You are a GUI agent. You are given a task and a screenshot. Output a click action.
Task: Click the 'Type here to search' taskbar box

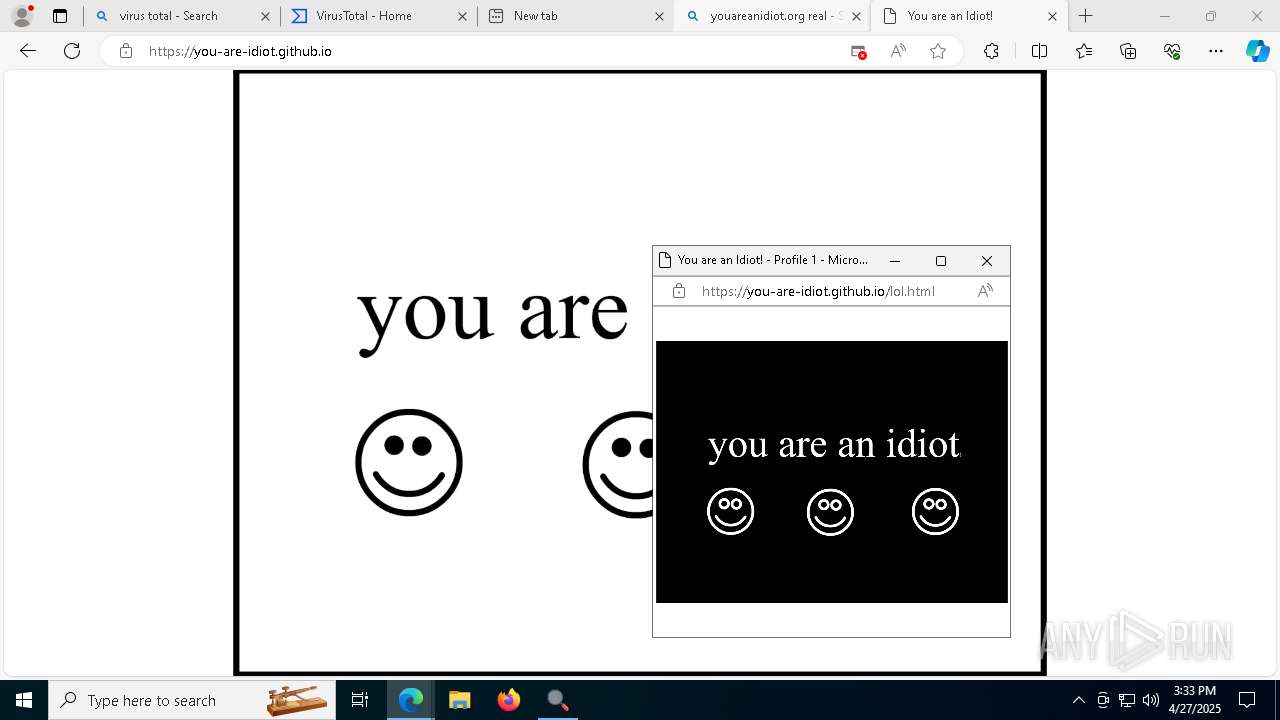click(193, 700)
